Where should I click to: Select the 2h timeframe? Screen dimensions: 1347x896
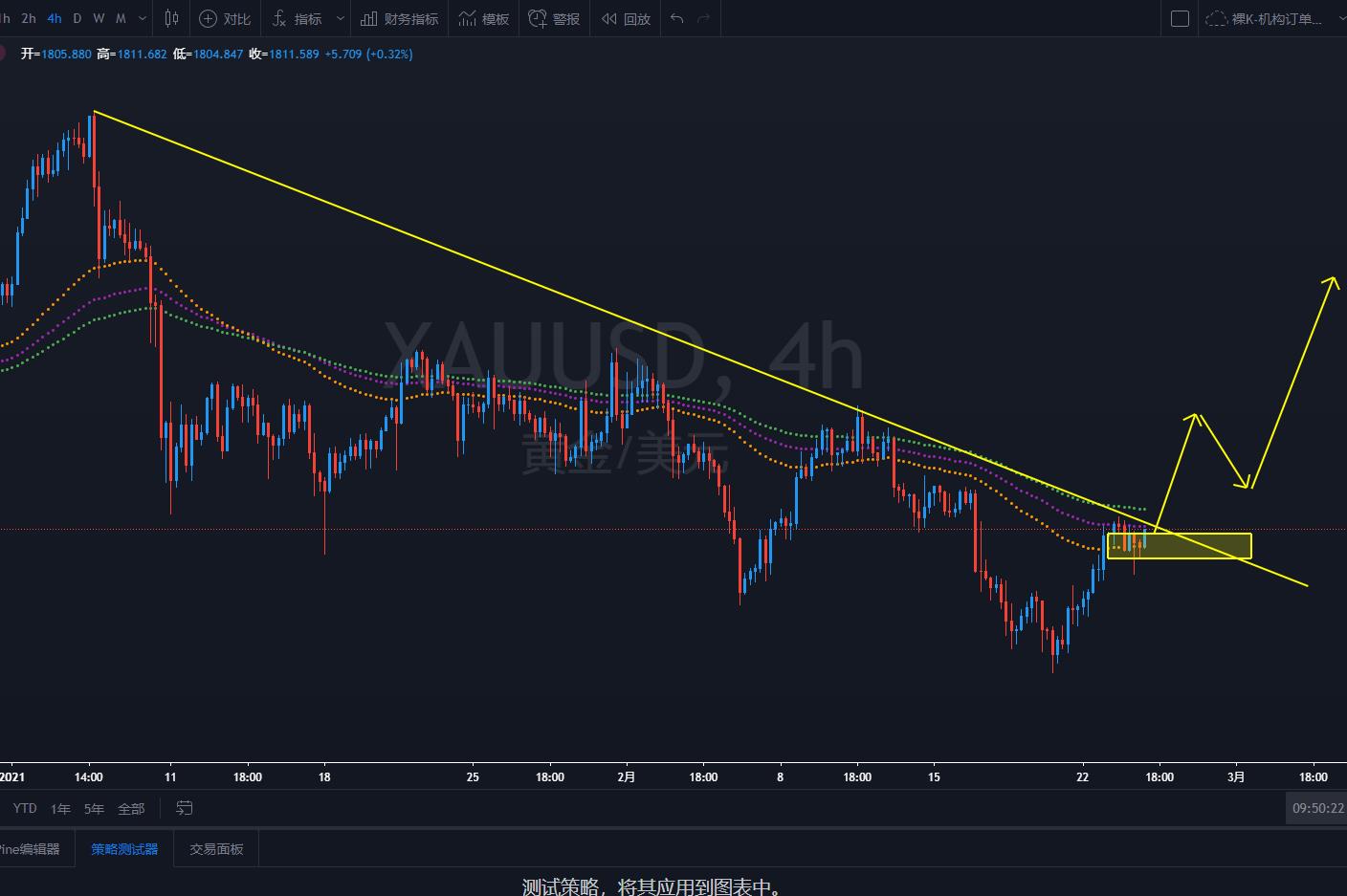pyautogui.click(x=29, y=18)
